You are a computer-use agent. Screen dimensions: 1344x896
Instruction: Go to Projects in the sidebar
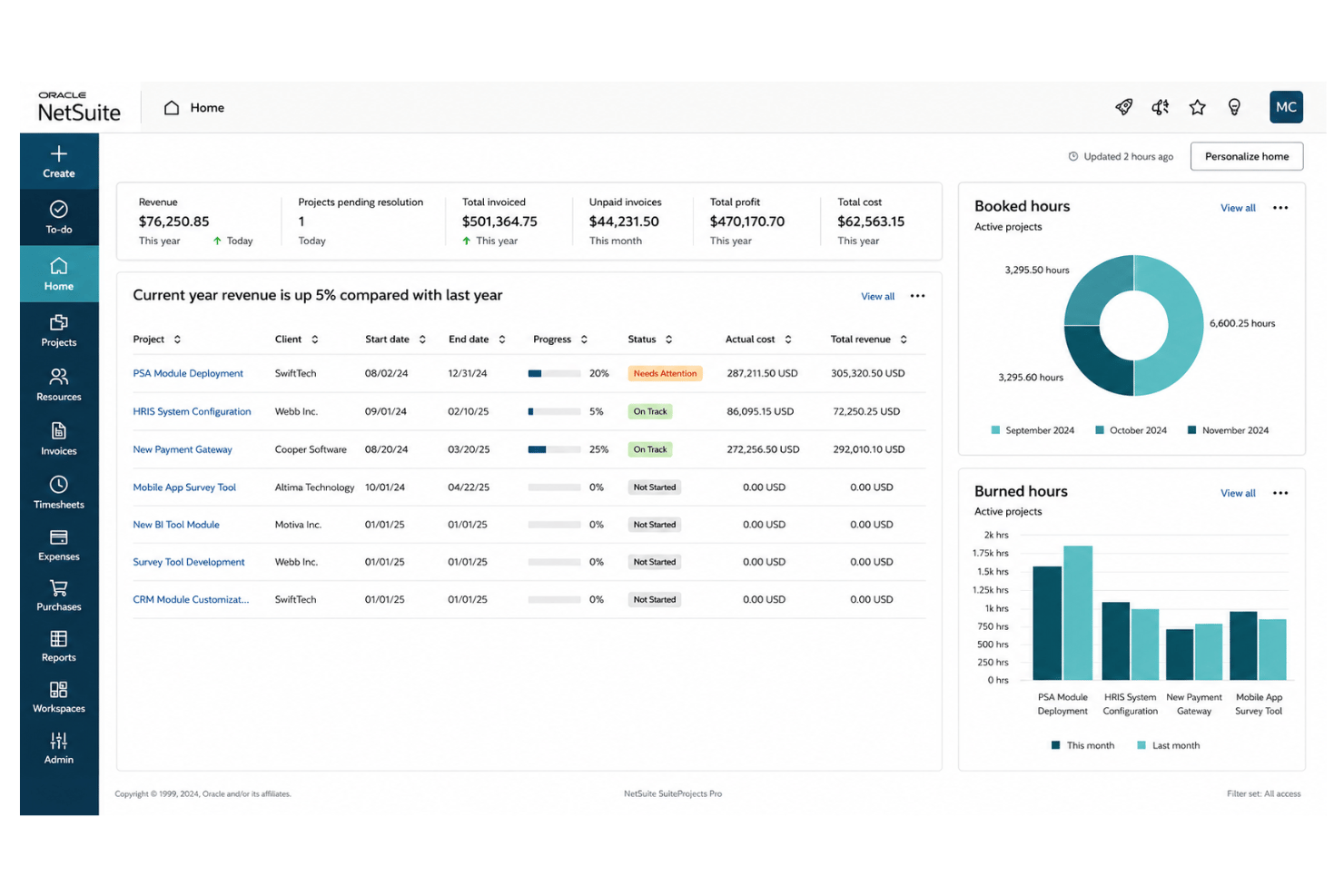click(59, 330)
